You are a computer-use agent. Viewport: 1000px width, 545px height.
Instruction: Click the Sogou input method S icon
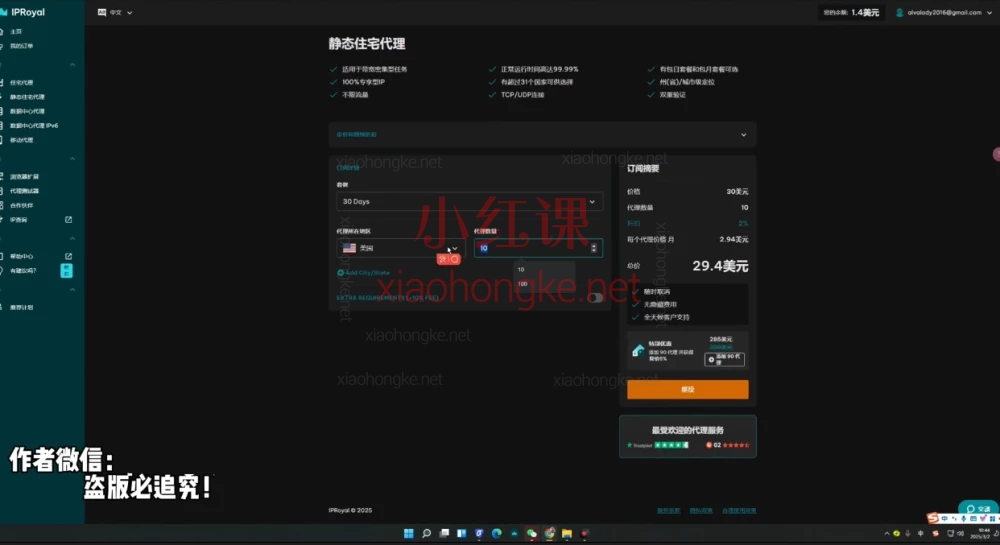point(932,518)
